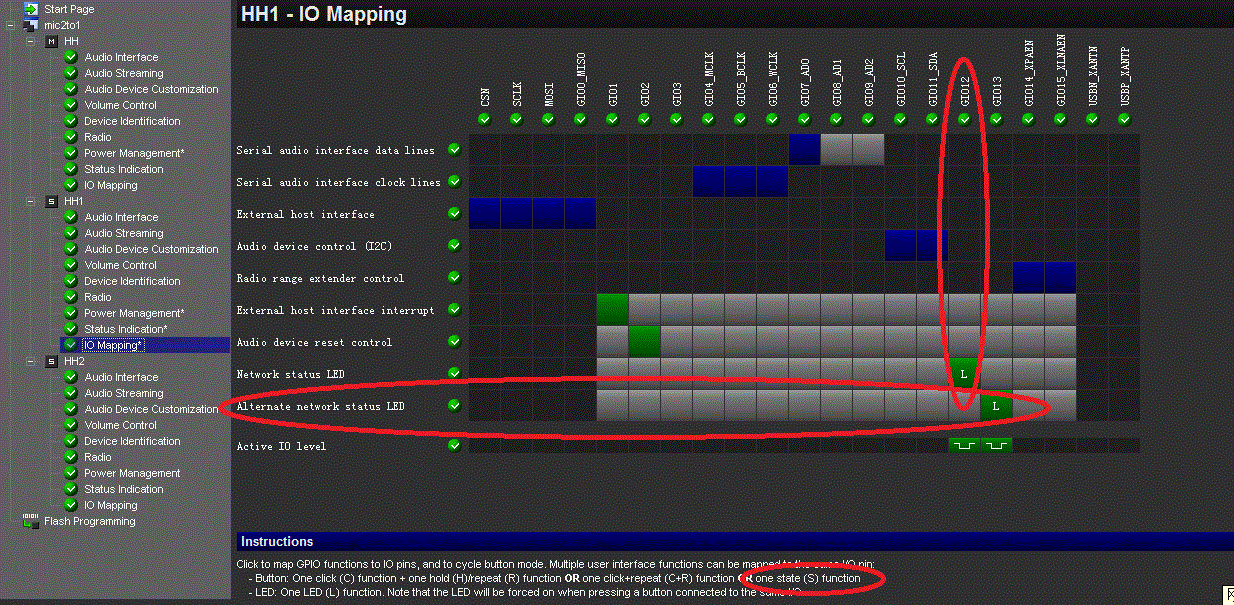Click the green check under MOSI column

(x=548, y=119)
